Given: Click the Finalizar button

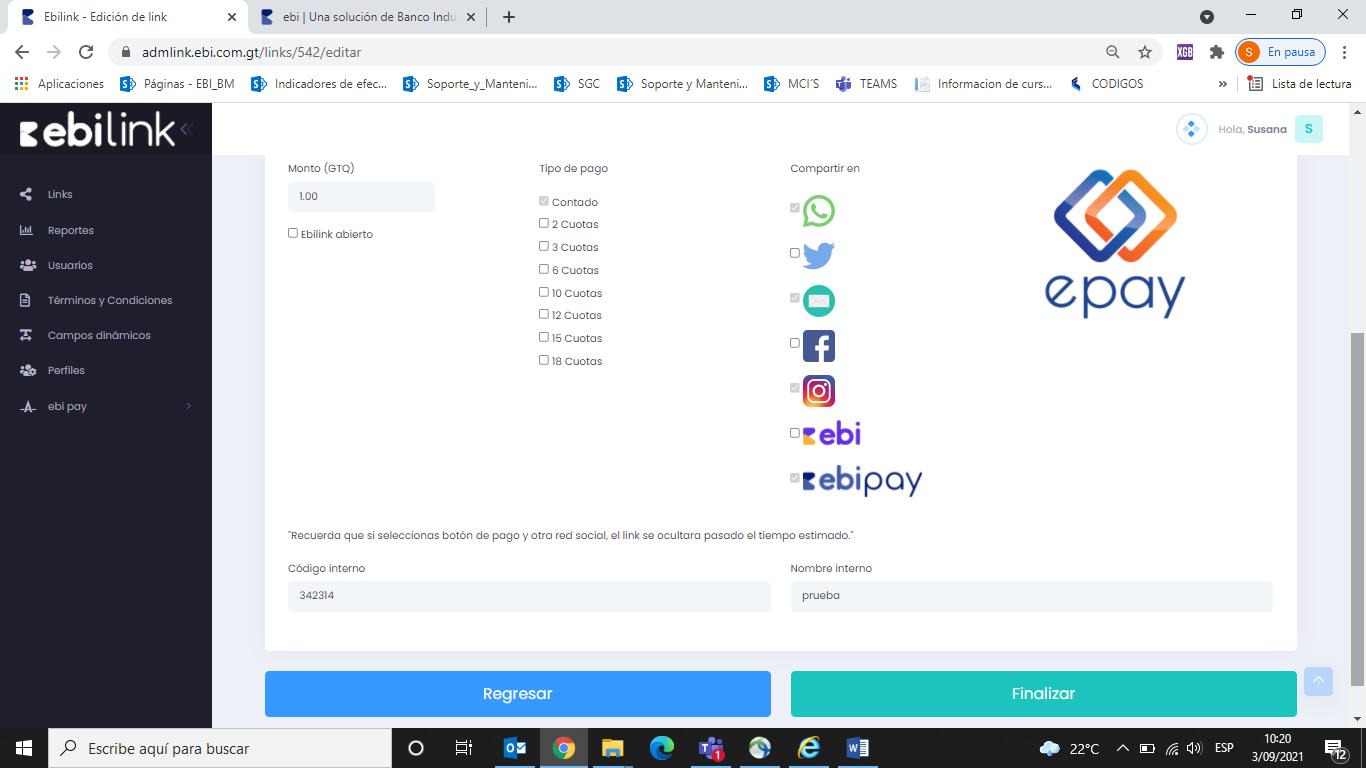Looking at the screenshot, I should click(1044, 694).
